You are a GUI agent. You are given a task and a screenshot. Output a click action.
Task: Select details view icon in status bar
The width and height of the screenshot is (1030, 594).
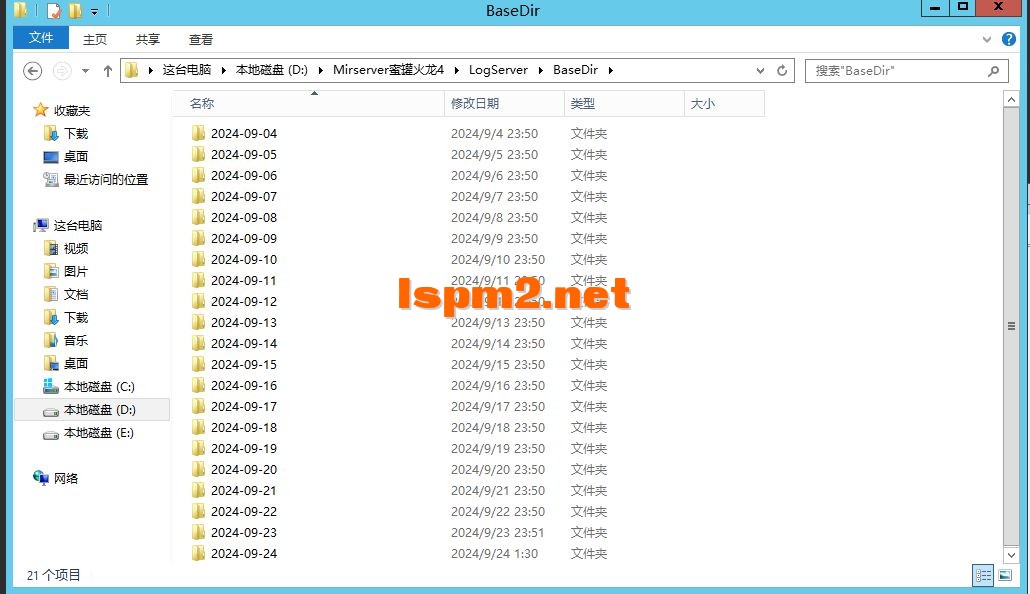(983, 575)
